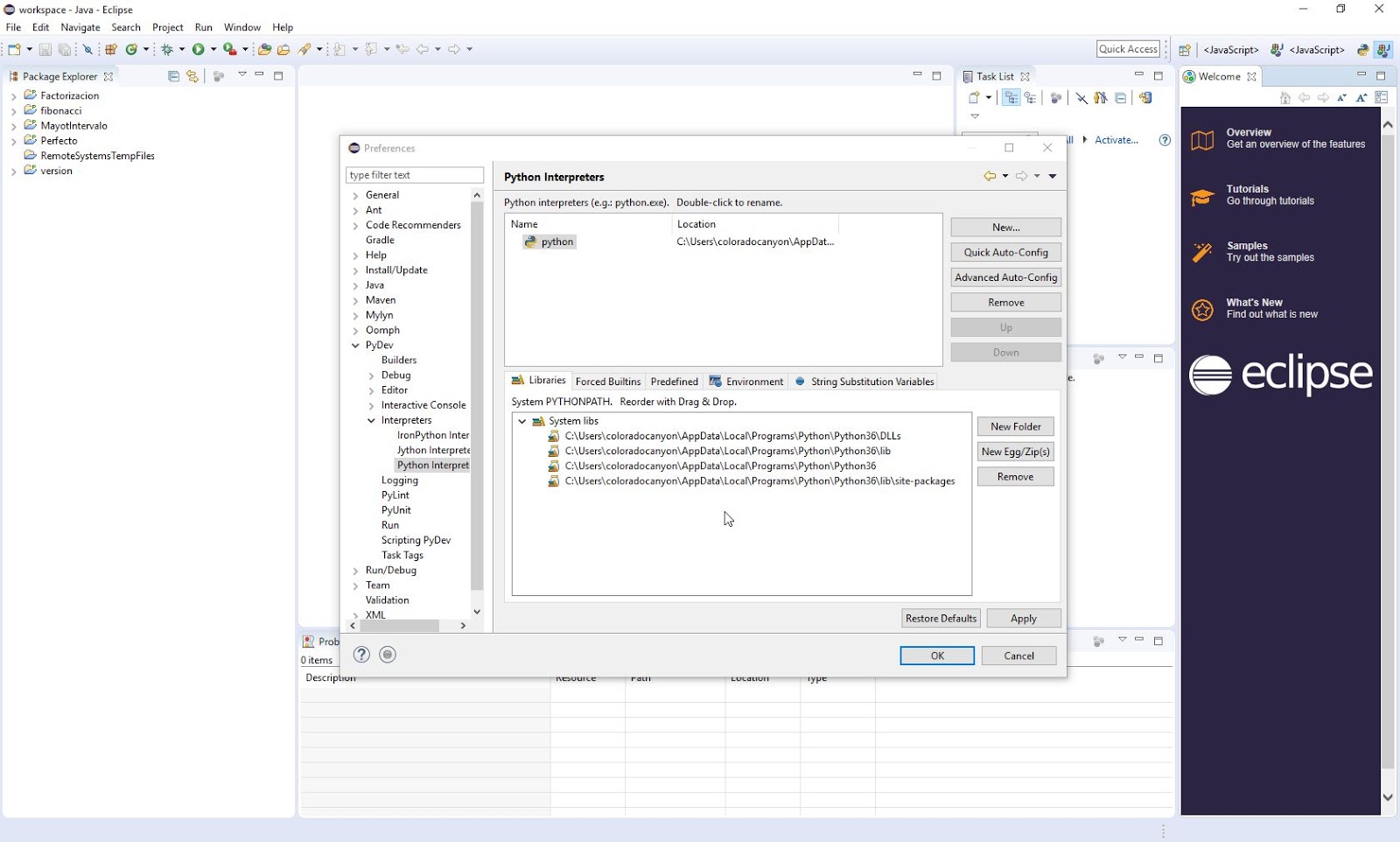Toggle Scheduled presentation in Task List
1400x842 pixels.
pos(1031,98)
